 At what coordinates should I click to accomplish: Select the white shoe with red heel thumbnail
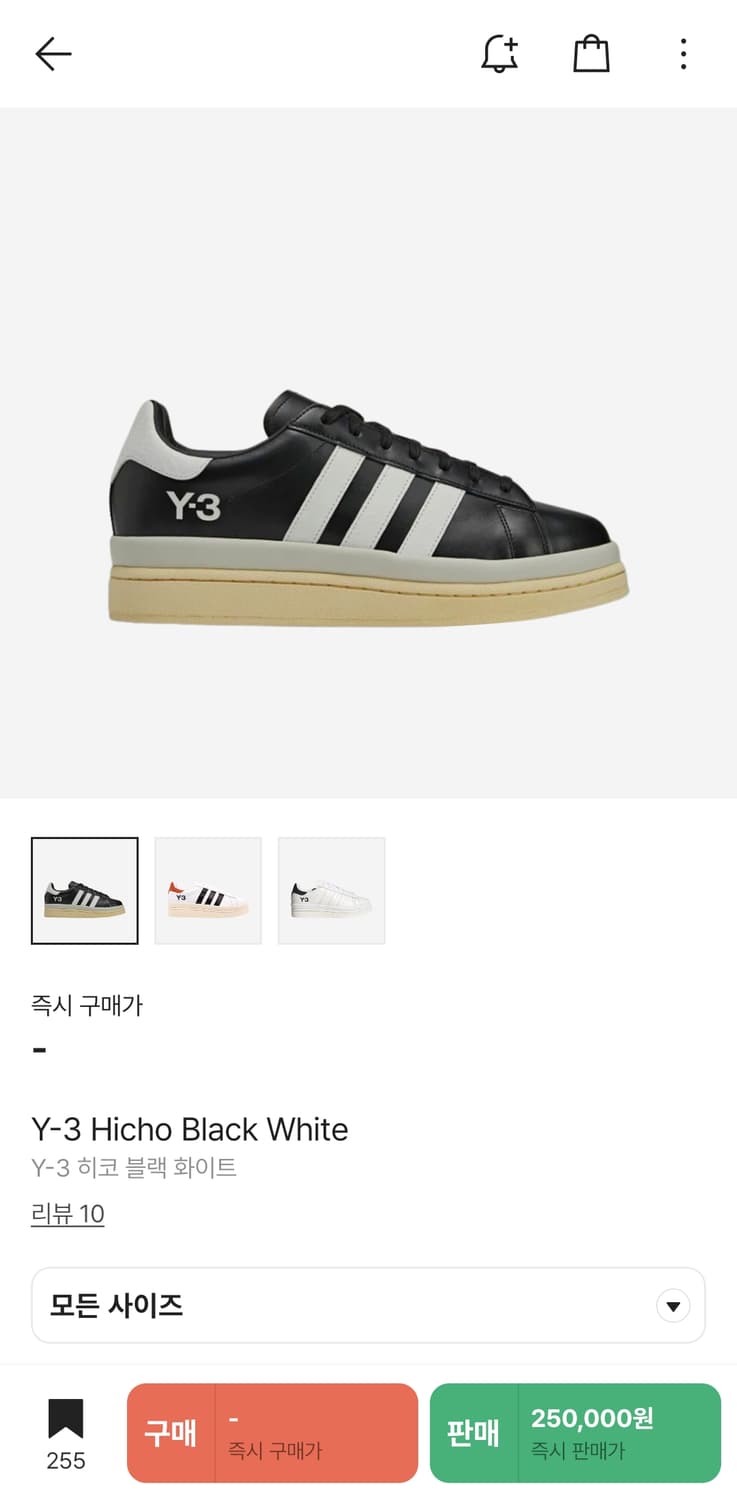click(208, 890)
